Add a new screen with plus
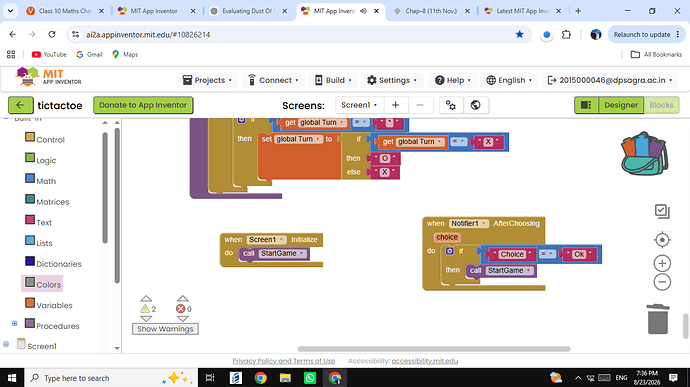 tap(395, 105)
